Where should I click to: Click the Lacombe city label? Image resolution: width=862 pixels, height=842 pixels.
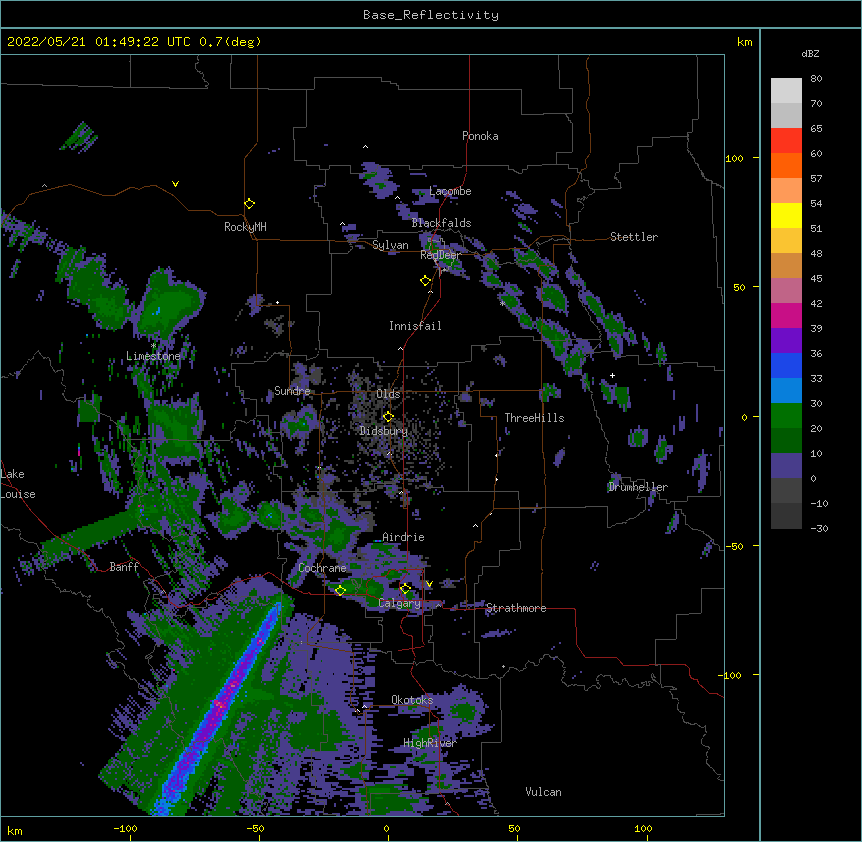tap(450, 191)
